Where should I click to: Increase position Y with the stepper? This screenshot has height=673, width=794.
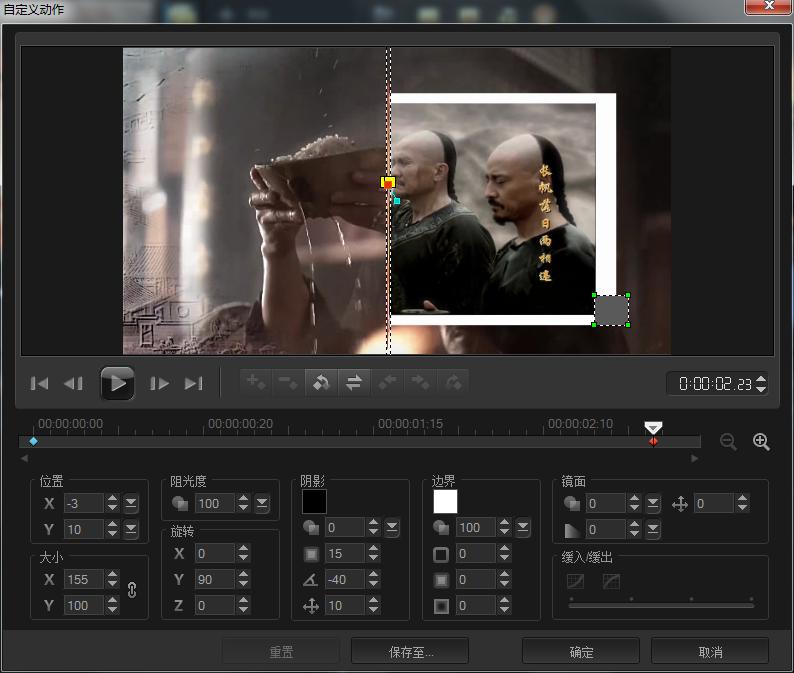112,525
